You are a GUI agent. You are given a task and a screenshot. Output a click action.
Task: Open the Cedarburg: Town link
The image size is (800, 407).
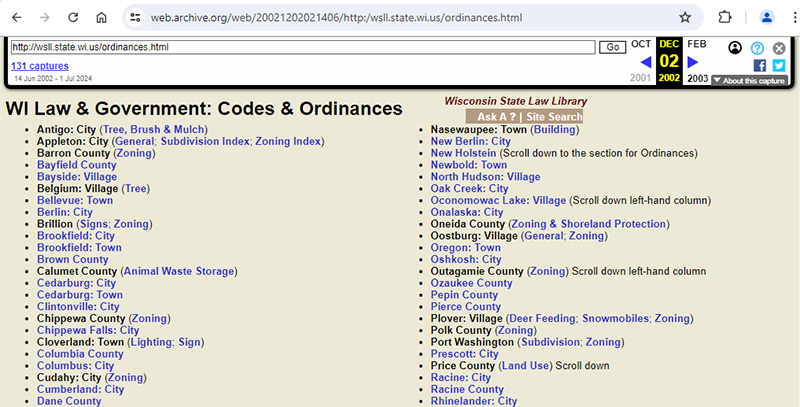click(x=80, y=294)
